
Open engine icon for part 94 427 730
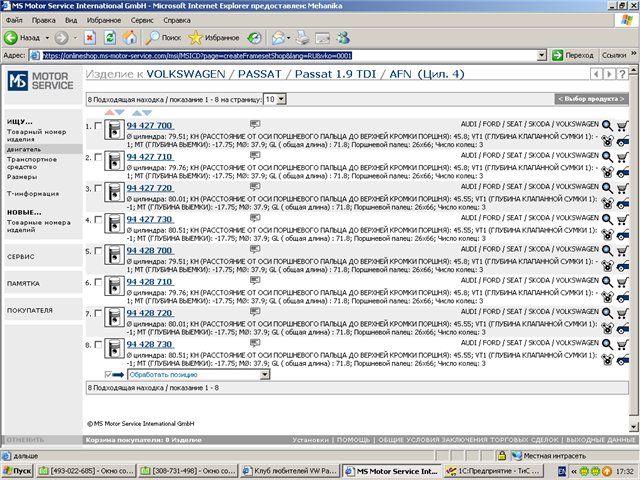point(607,235)
